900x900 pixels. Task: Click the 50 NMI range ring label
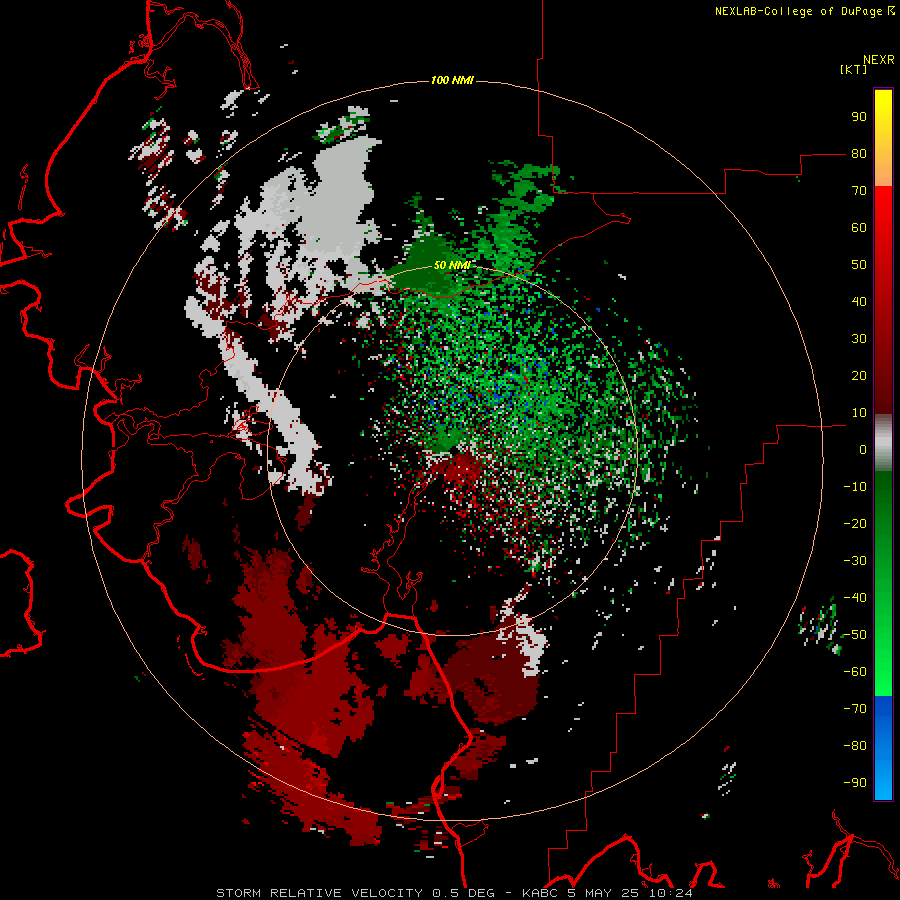452,265
